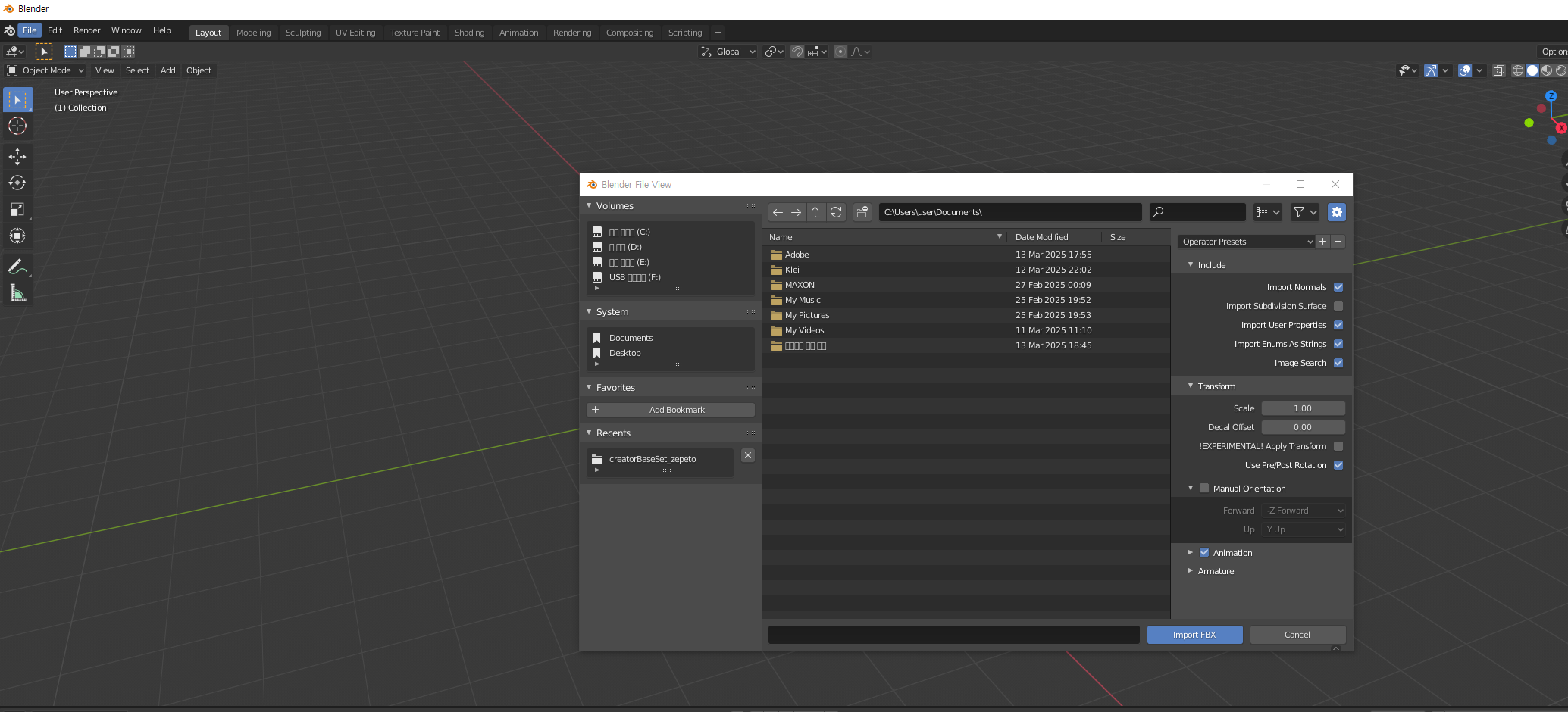The width and height of the screenshot is (1568, 712).
Task: Switch to Sculpting workspace tab
Action: (x=303, y=33)
